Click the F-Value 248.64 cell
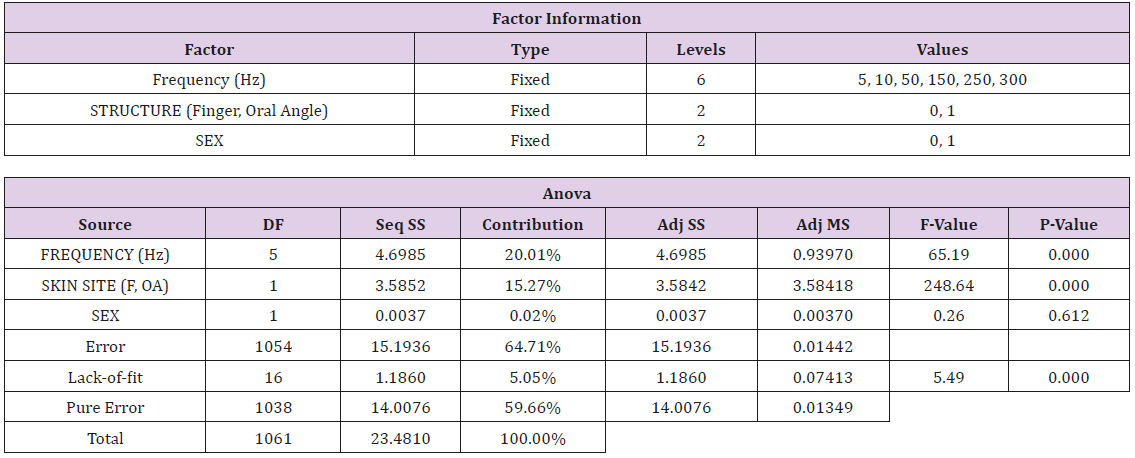 pyautogui.click(x=946, y=286)
